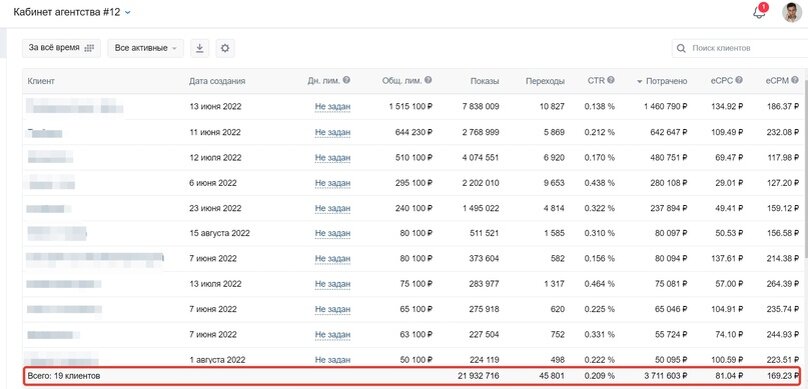The height and width of the screenshot is (389, 808).
Task: Click help icon beside eCPM header
Action: [795, 80]
